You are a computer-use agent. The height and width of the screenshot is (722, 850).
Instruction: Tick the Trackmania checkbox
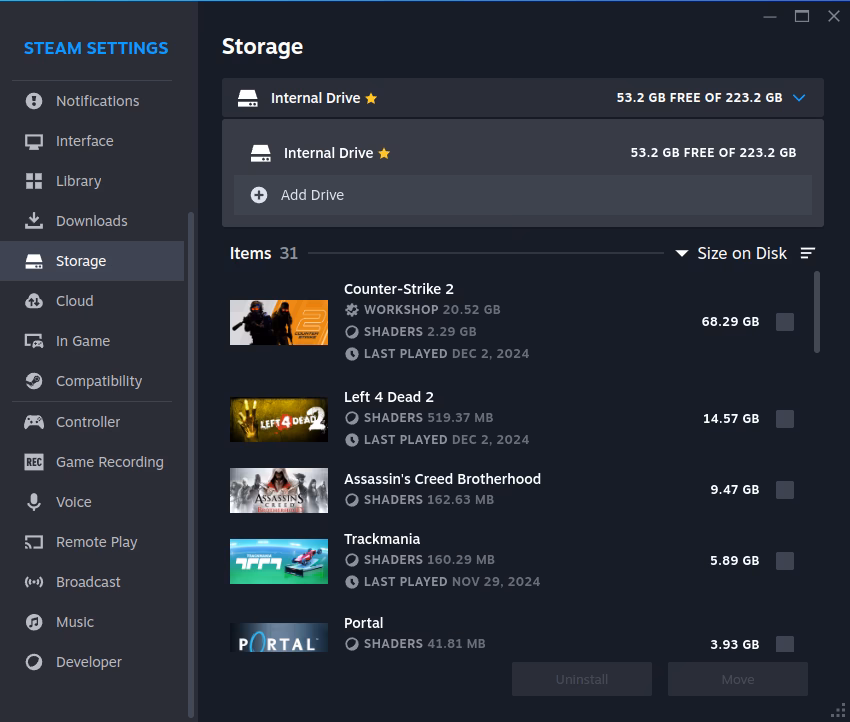pos(784,561)
